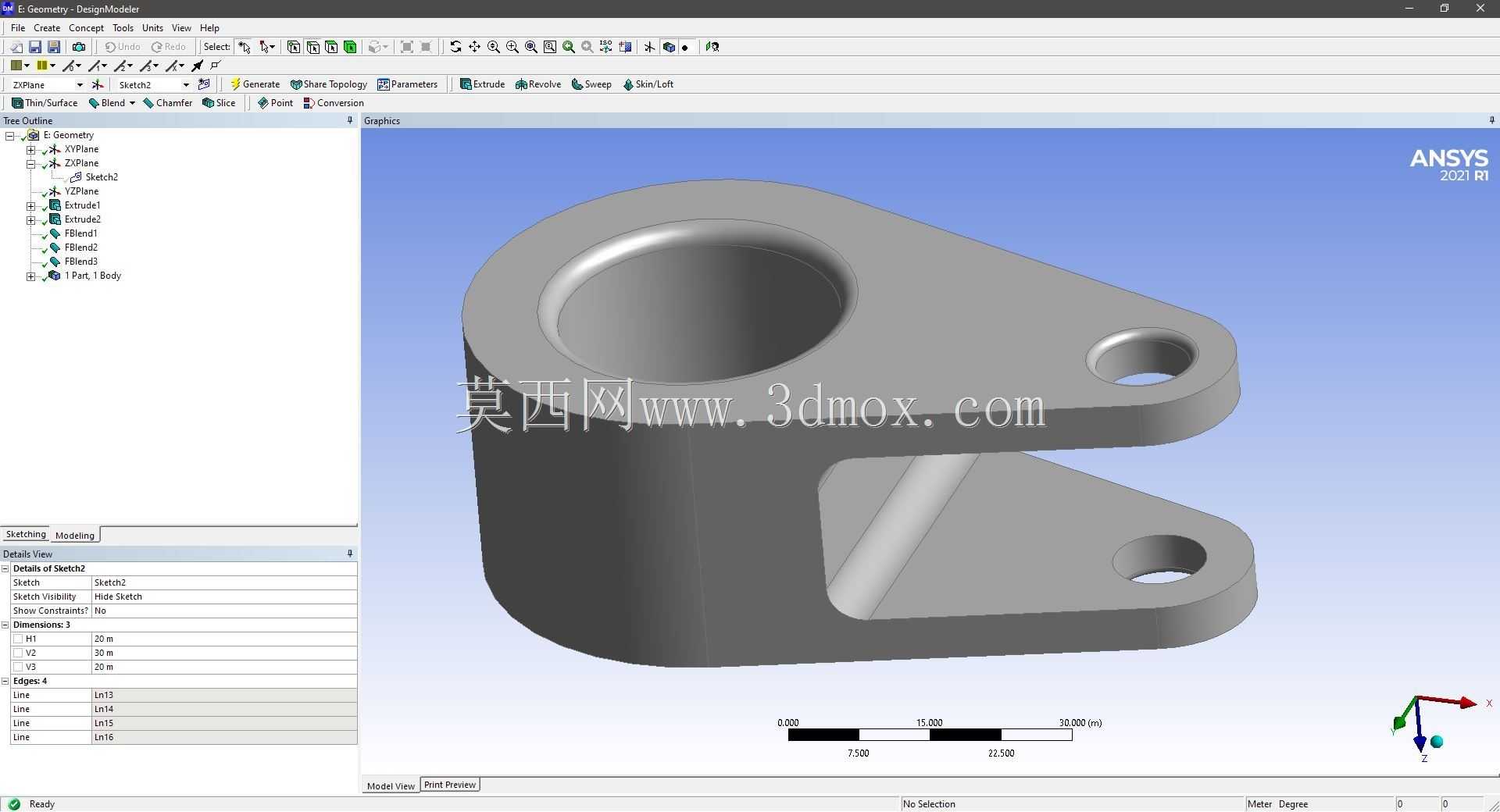The image size is (1500, 812).
Task: Collapse the Edges: 4 section
Action: [5, 682]
